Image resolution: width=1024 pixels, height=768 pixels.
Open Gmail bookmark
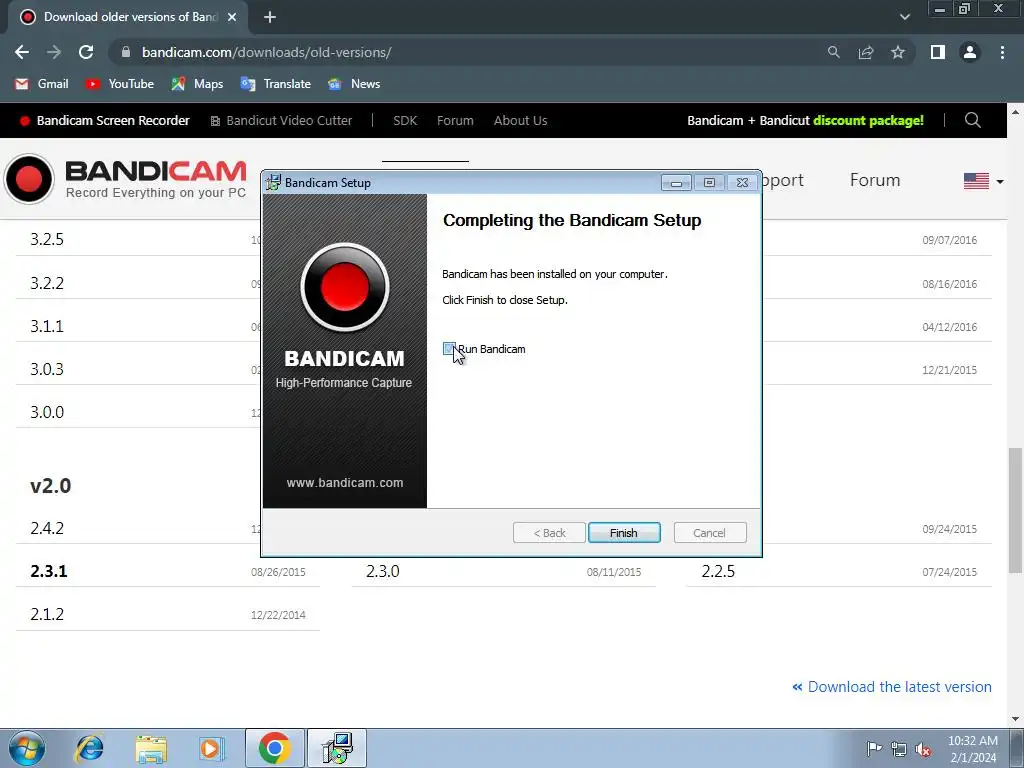[x=42, y=84]
